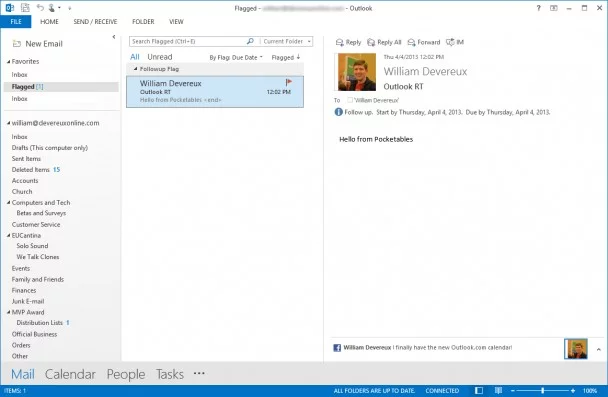This screenshot has width=608, height=397.
Task: Click the People Pane contact thumbnail
Action: [x=575, y=349]
